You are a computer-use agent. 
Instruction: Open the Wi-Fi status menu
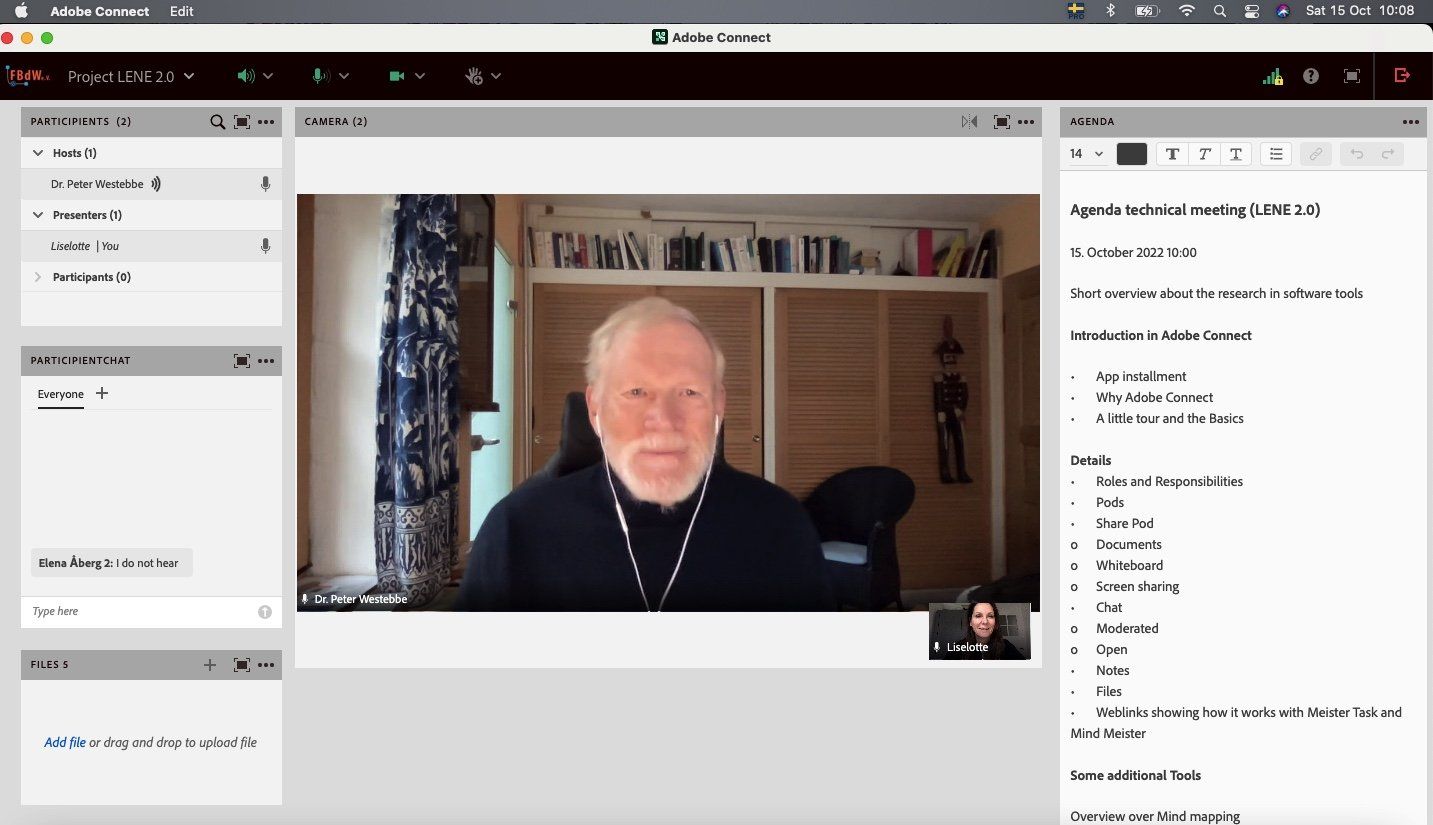(1187, 11)
